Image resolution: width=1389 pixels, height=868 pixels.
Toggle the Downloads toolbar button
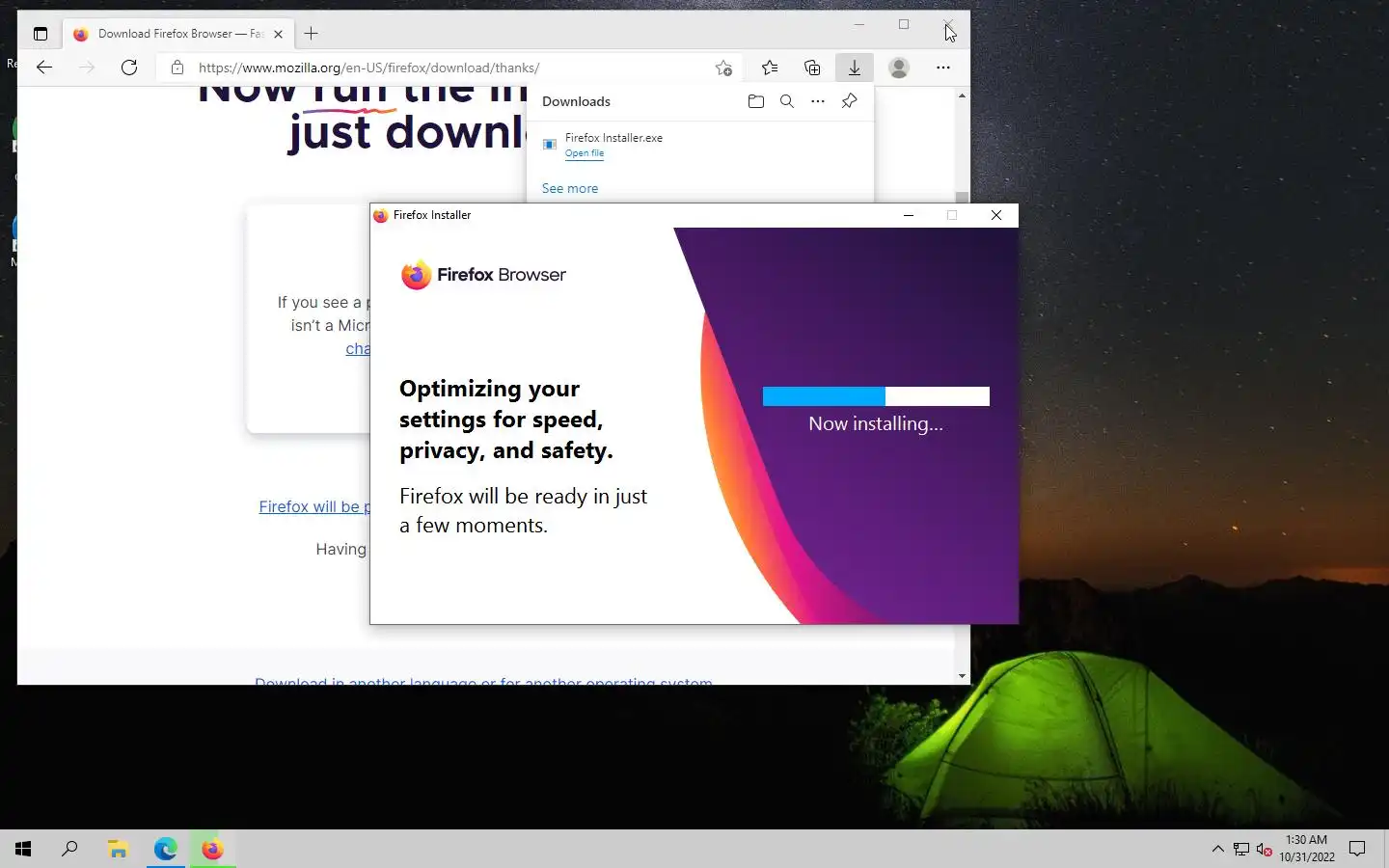tap(855, 68)
